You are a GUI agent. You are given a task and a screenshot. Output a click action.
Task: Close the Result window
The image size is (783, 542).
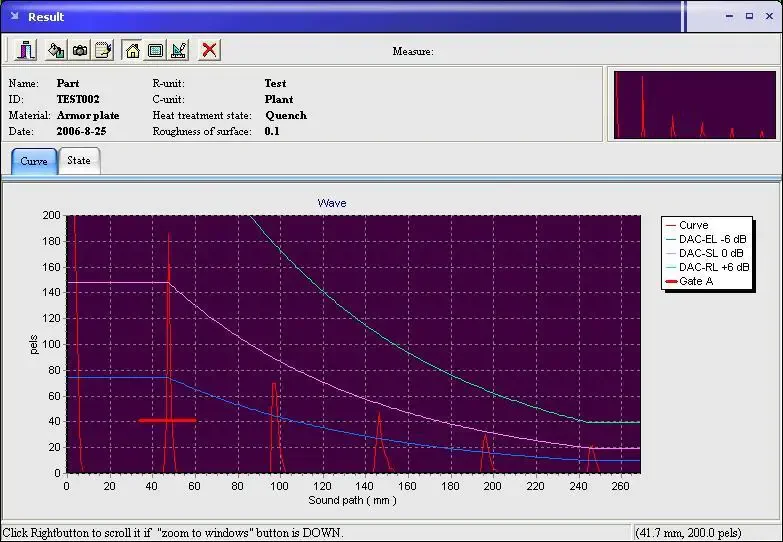click(x=770, y=16)
